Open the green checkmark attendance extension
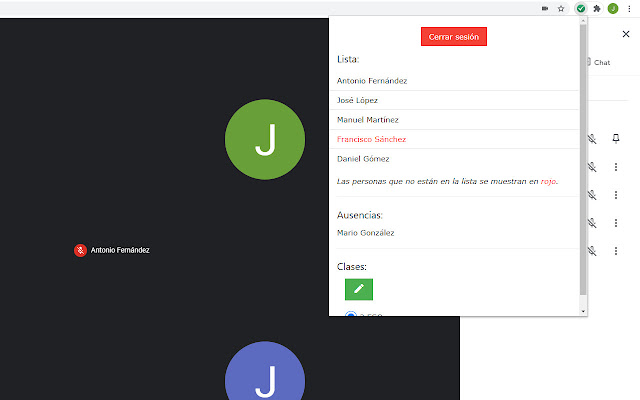 click(x=581, y=9)
